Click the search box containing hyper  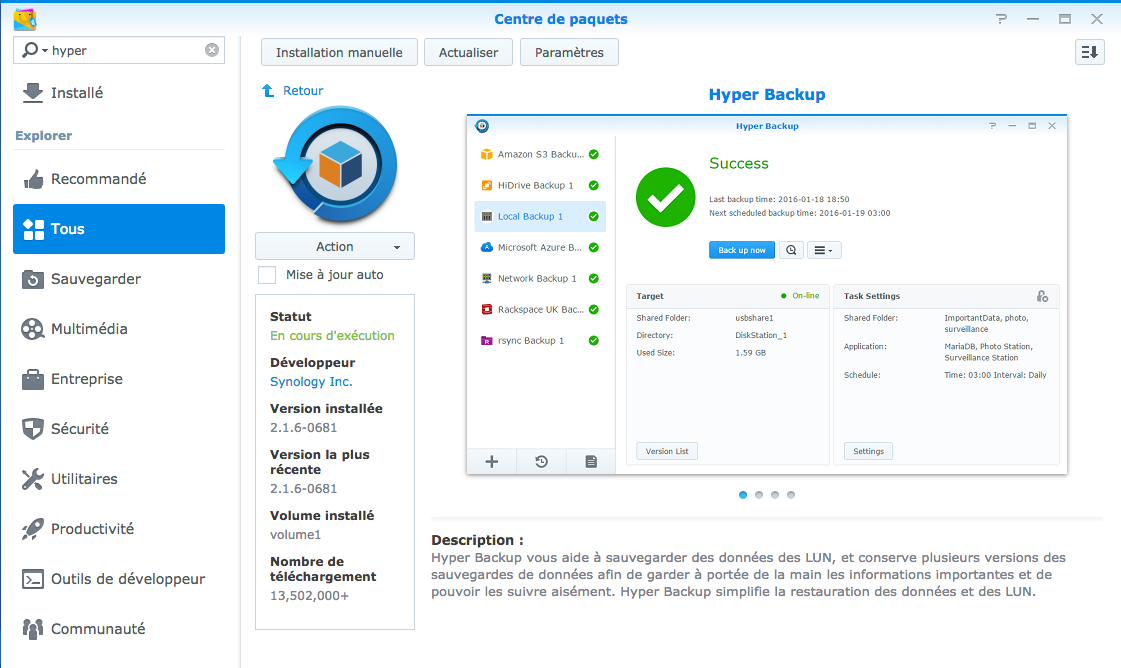(119, 50)
